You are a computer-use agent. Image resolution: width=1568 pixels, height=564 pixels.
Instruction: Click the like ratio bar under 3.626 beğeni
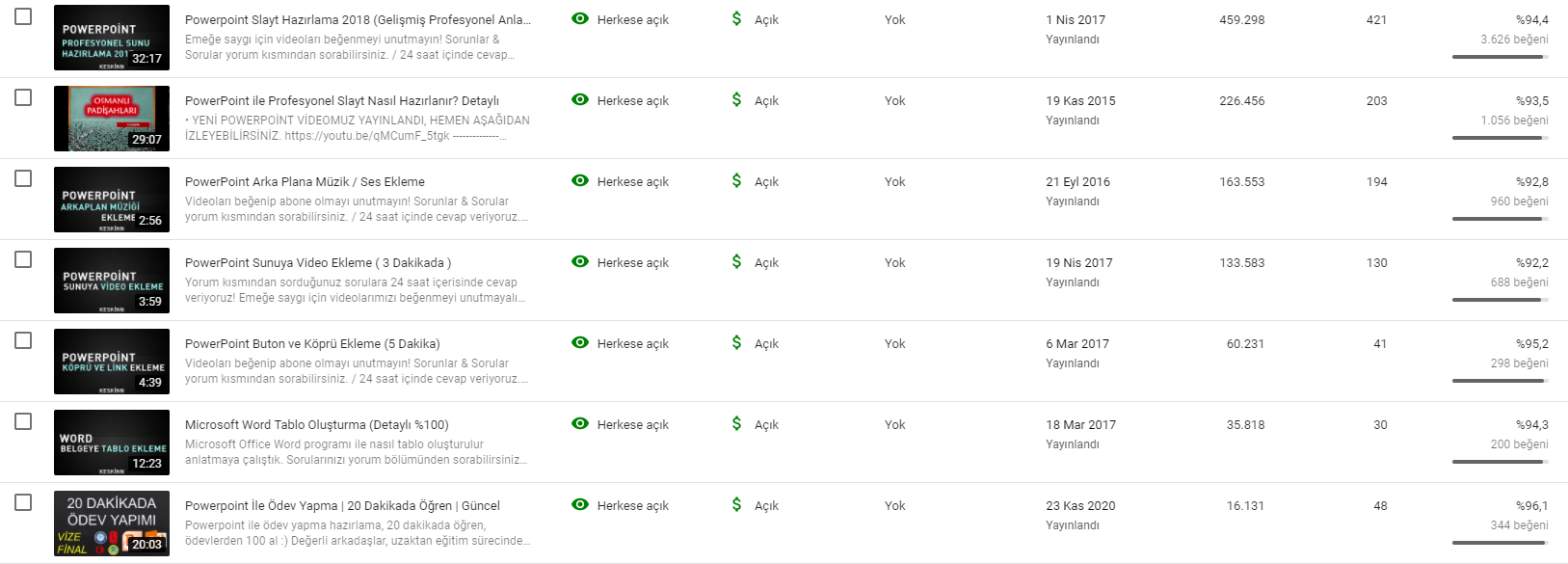(x=1500, y=57)
